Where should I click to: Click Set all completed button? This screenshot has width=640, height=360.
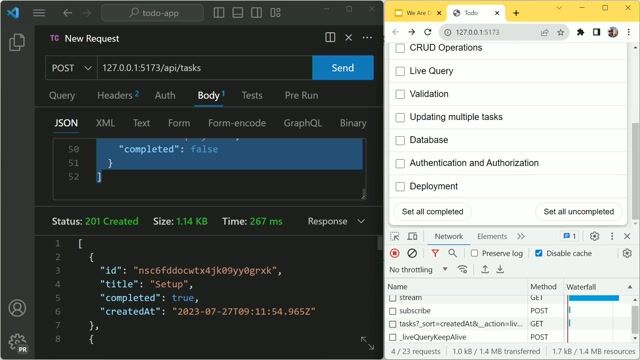click(x=433, y=211)
